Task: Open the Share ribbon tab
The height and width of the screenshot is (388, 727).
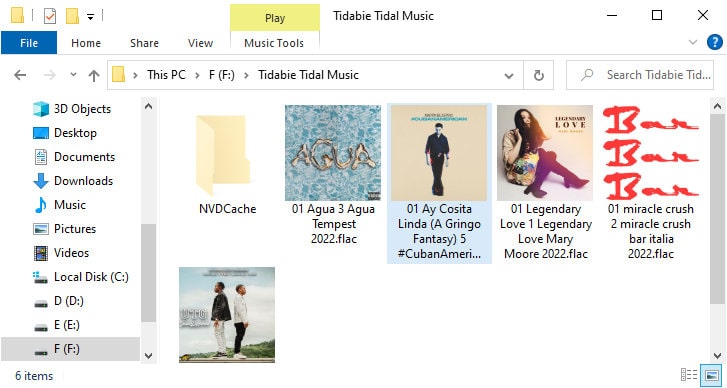Action: point(144,43)
